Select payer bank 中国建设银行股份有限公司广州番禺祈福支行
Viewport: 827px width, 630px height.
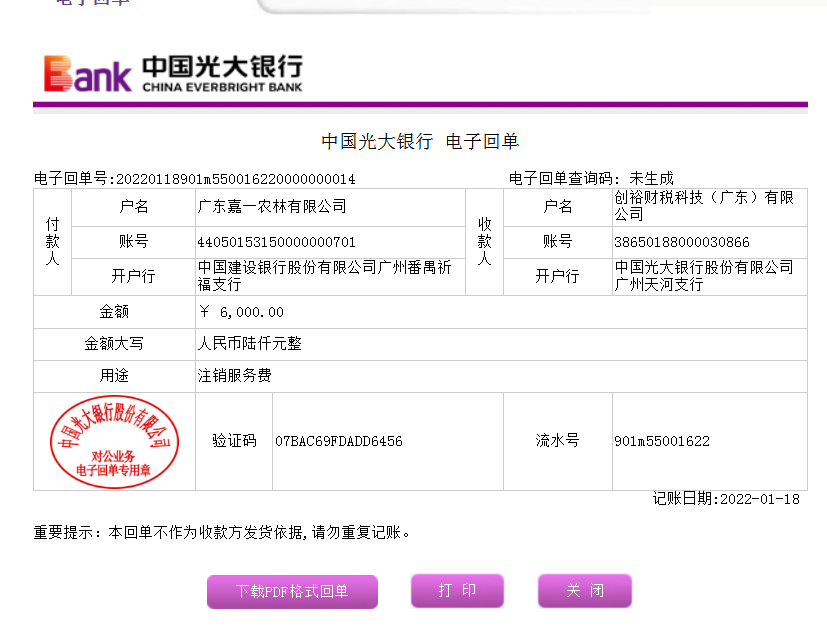pyautogui.click(x=324, y=276)
